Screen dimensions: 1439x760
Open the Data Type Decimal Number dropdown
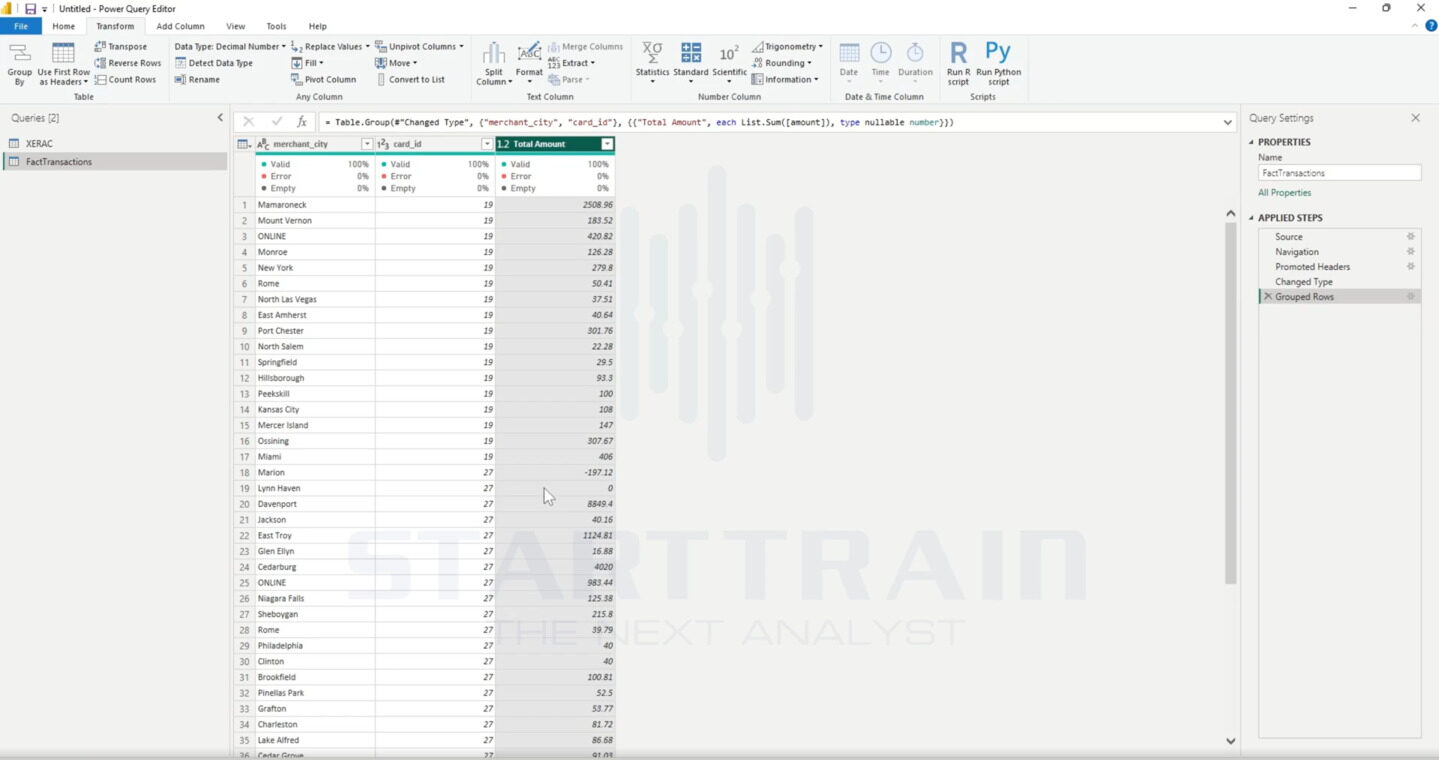point(230,46)
